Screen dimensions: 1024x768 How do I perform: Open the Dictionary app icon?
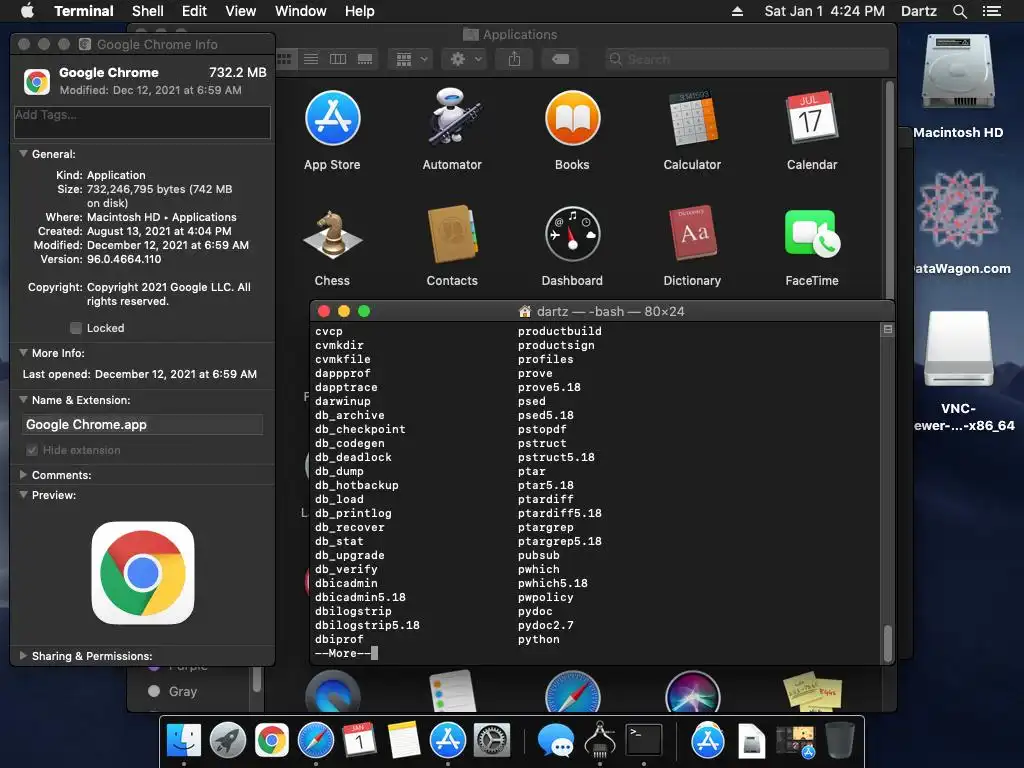pos(692,233)
